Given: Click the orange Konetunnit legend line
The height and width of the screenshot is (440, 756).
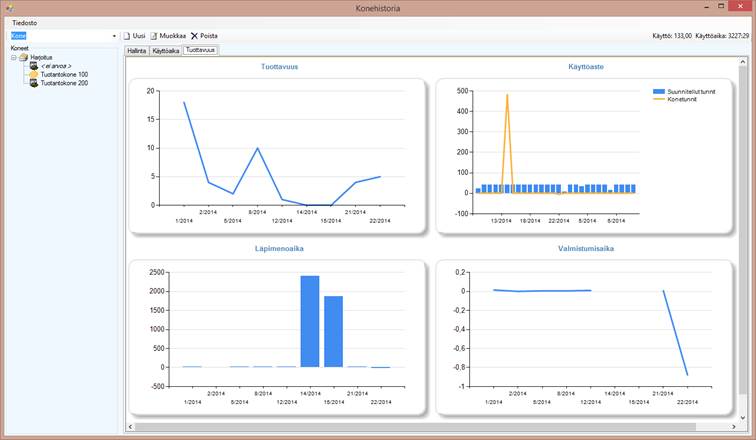Looking at the screenshot, I should click(658, 99).
